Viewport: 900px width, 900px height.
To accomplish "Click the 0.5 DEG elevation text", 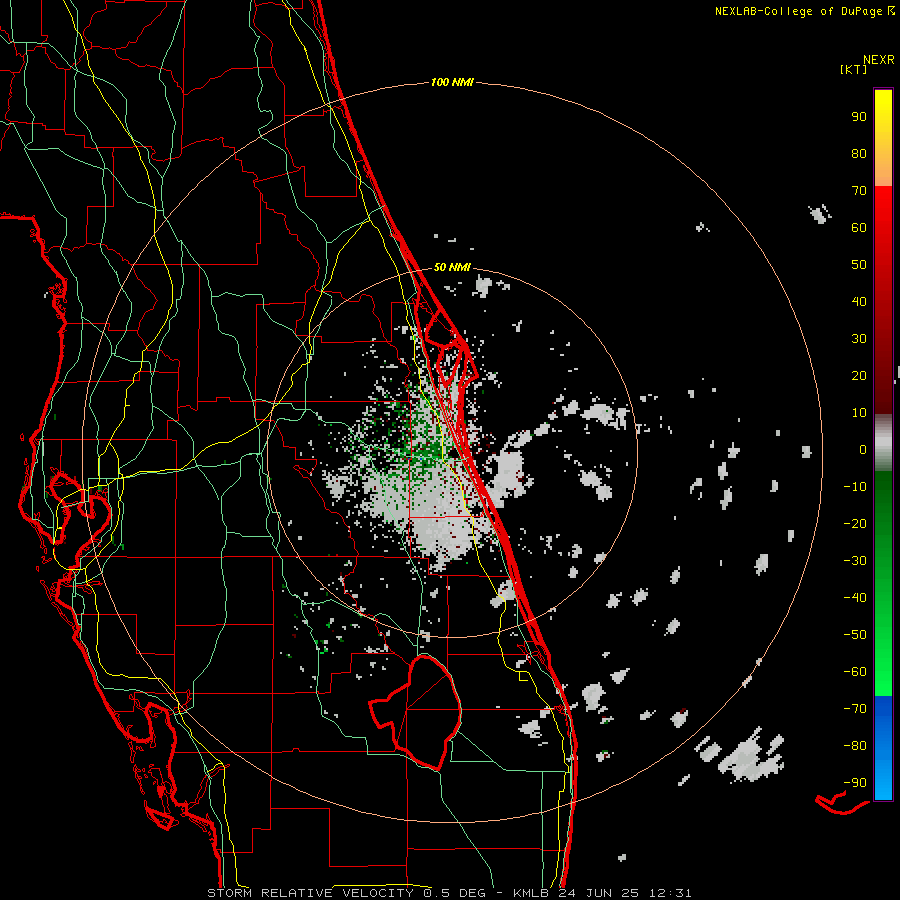I will [455, 893].
